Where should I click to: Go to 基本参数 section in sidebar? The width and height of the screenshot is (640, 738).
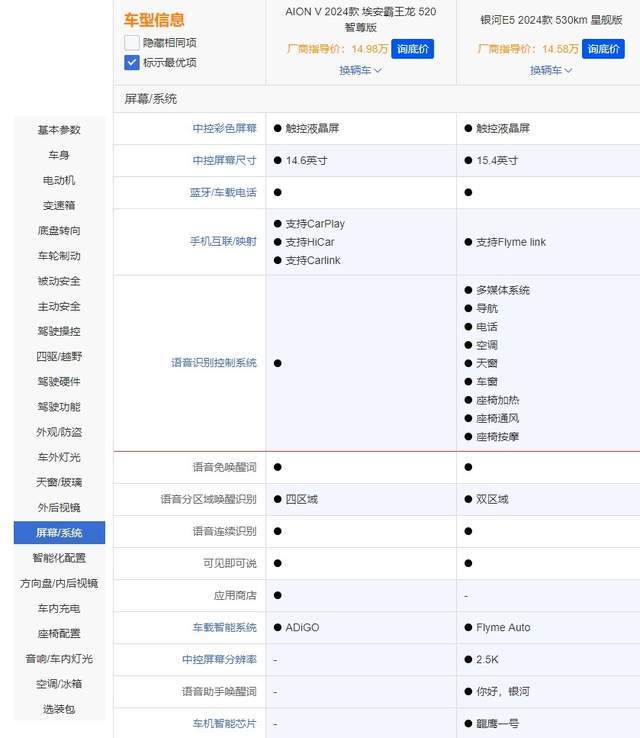point(59,129)
